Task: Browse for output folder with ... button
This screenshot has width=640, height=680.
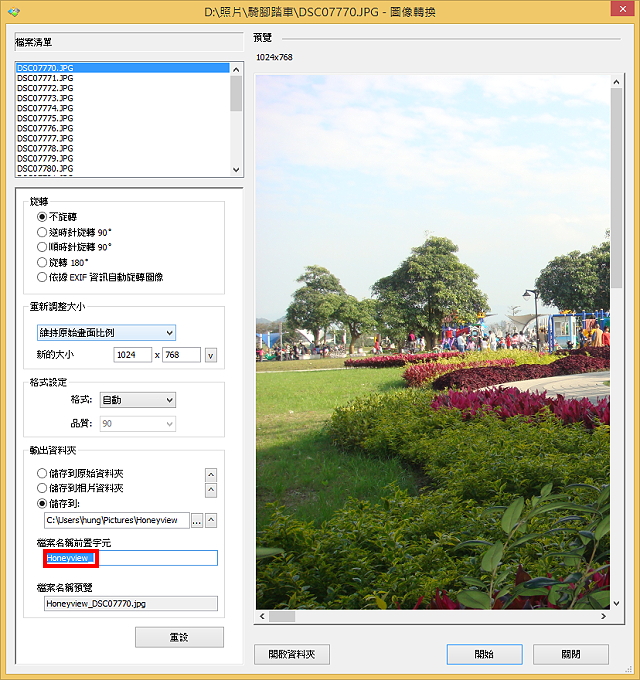Action: coord(197,520)
